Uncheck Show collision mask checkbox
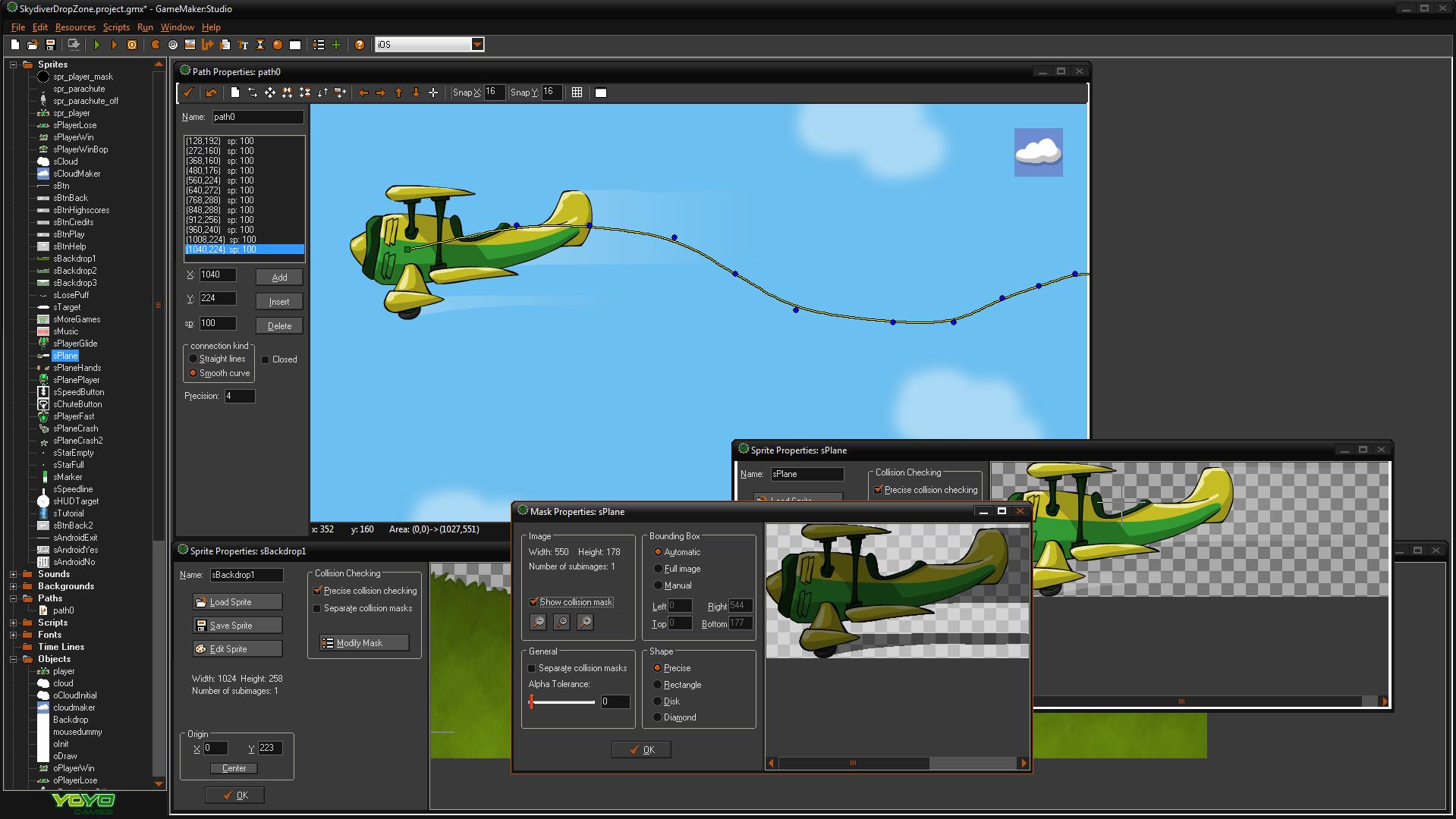The image size is (1456, 819). [533, 602]
